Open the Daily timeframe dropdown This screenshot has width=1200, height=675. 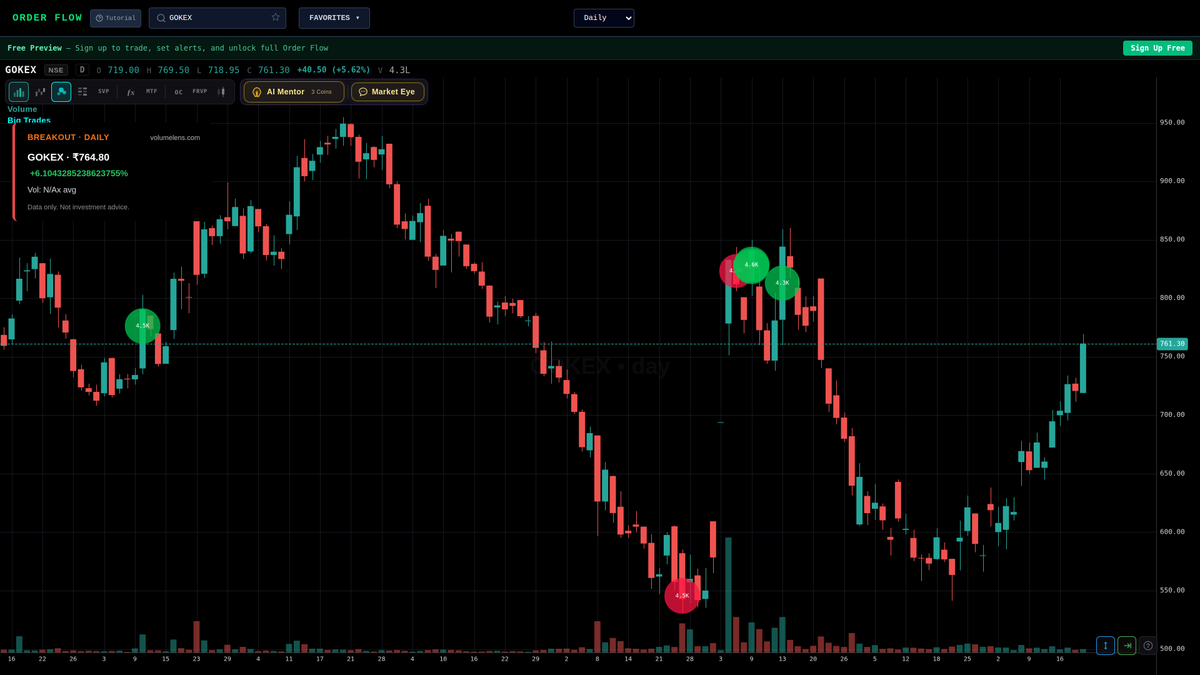[603, 17]
